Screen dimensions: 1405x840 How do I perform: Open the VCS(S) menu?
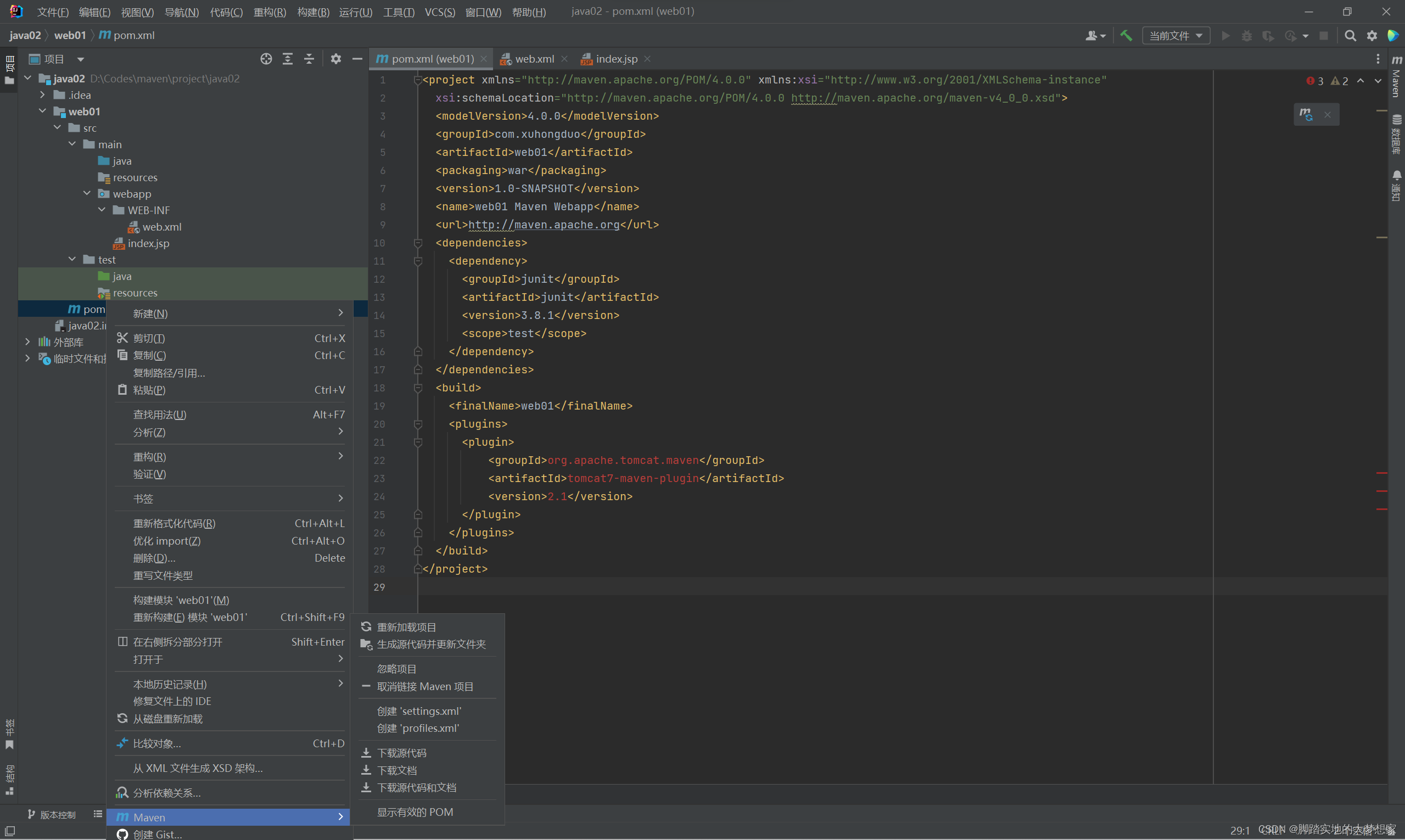coord(440,12)
